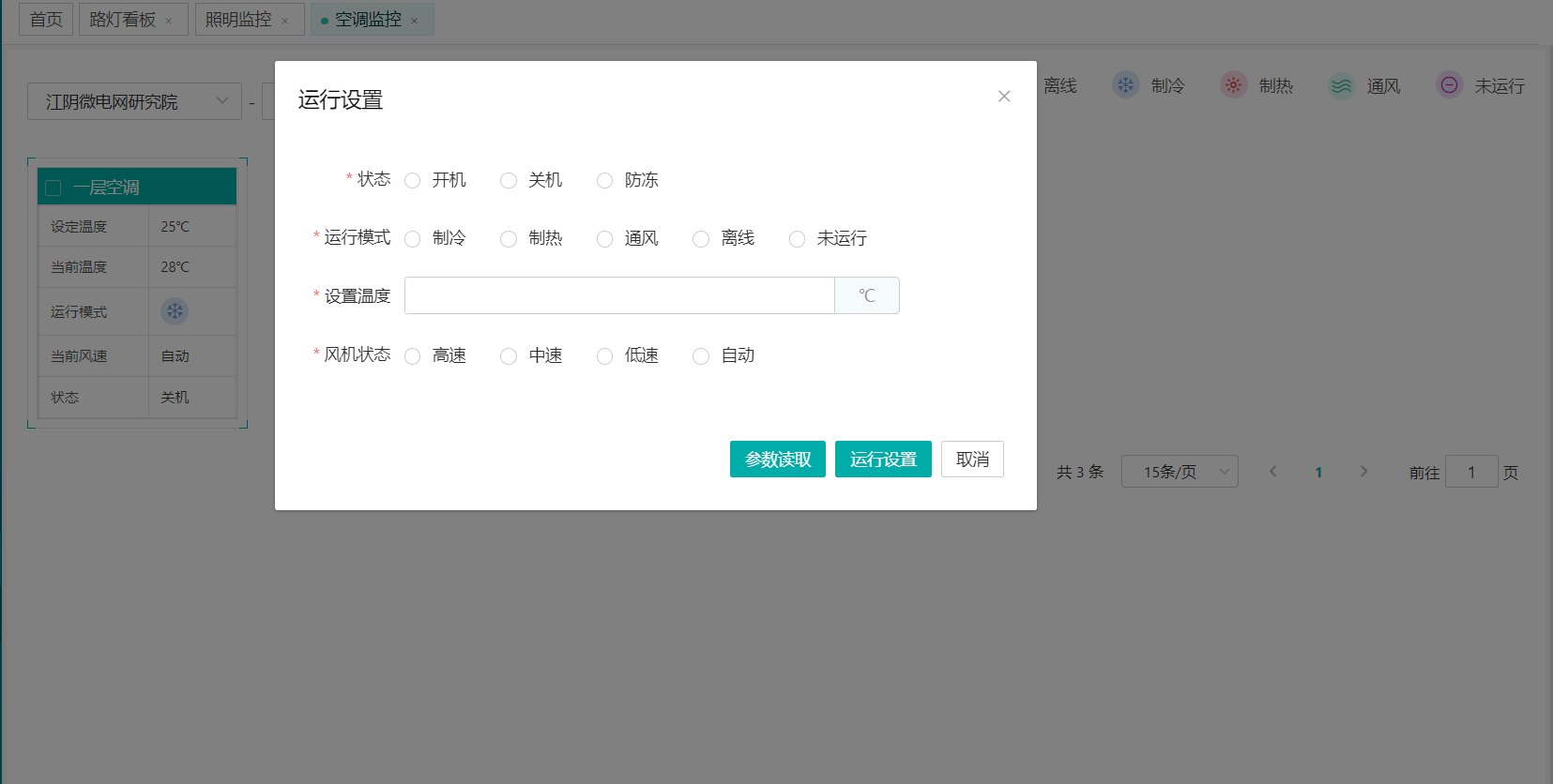Select the 开机 status radio button
The width and height of the screenshot is (1553, 784).
[413, 180]
